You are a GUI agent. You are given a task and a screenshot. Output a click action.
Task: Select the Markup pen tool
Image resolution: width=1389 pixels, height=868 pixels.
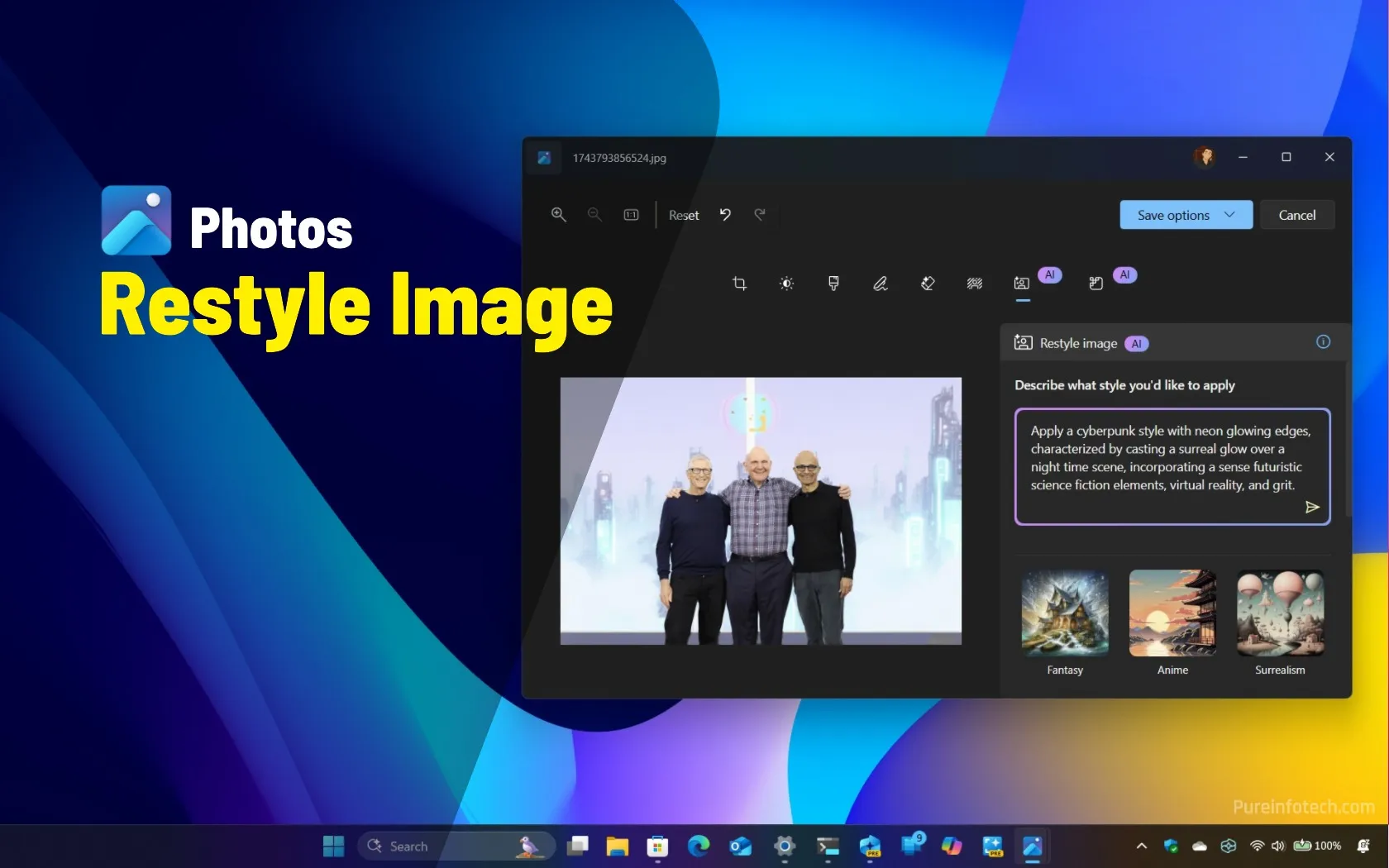coord(881,284)
